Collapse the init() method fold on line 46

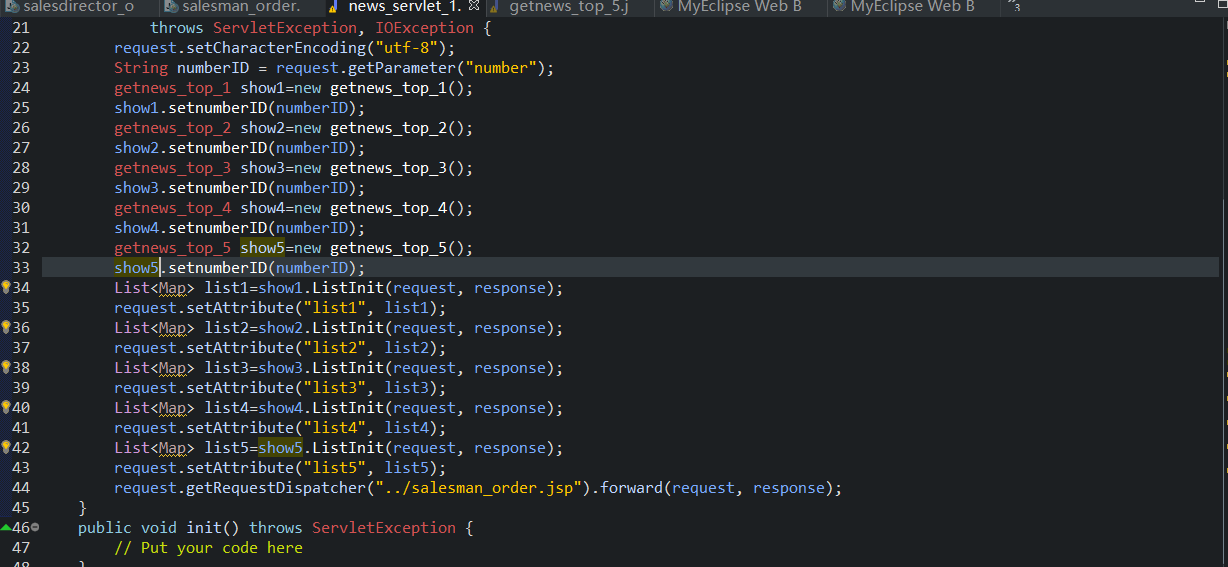pos(35,527)
